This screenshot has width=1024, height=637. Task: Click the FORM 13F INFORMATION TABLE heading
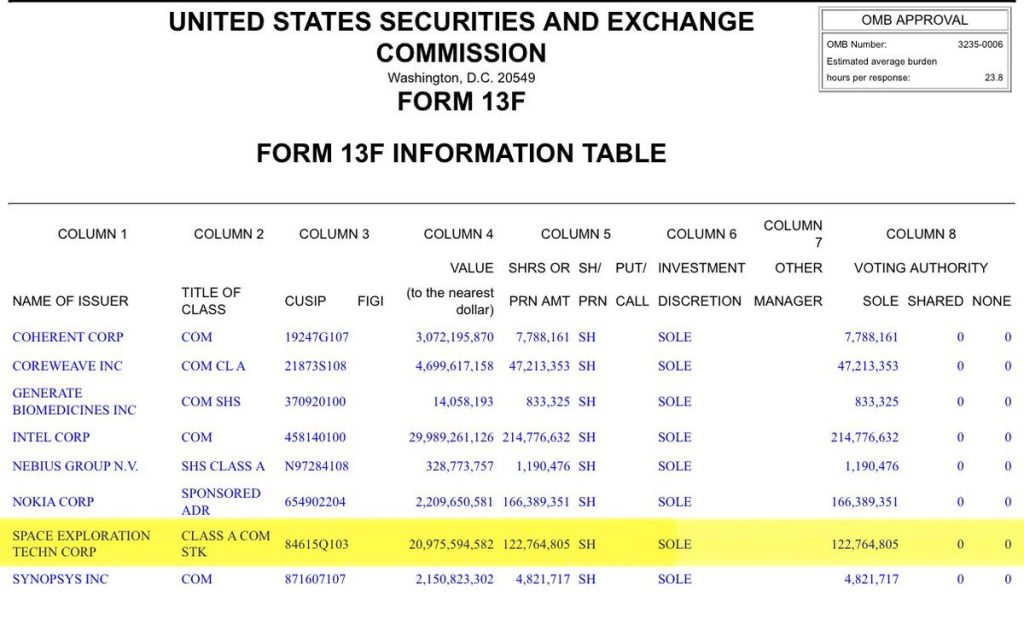pyautogui.click(x=461, y=154)
